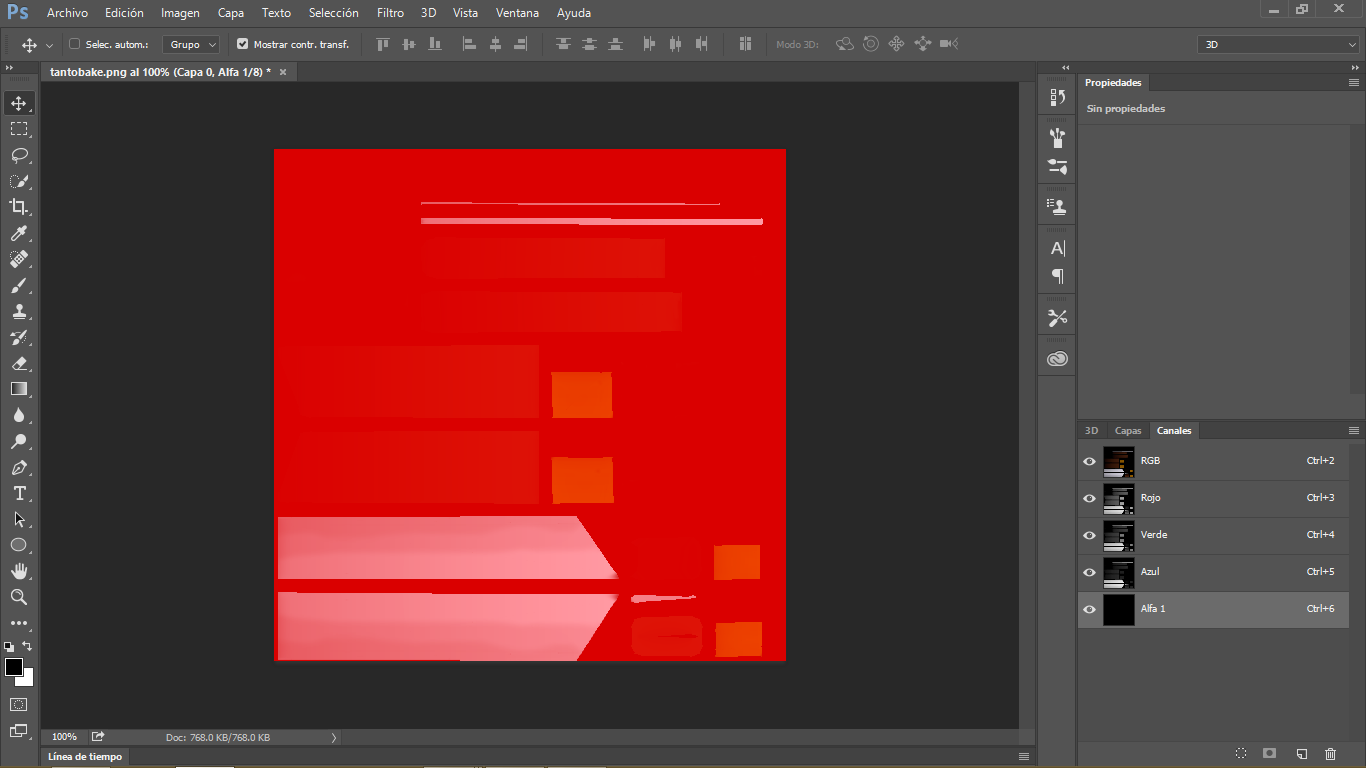Select the Pen tool
Image resolution: width=1366 pixels, height=768 pixels.
click(19, 467)
